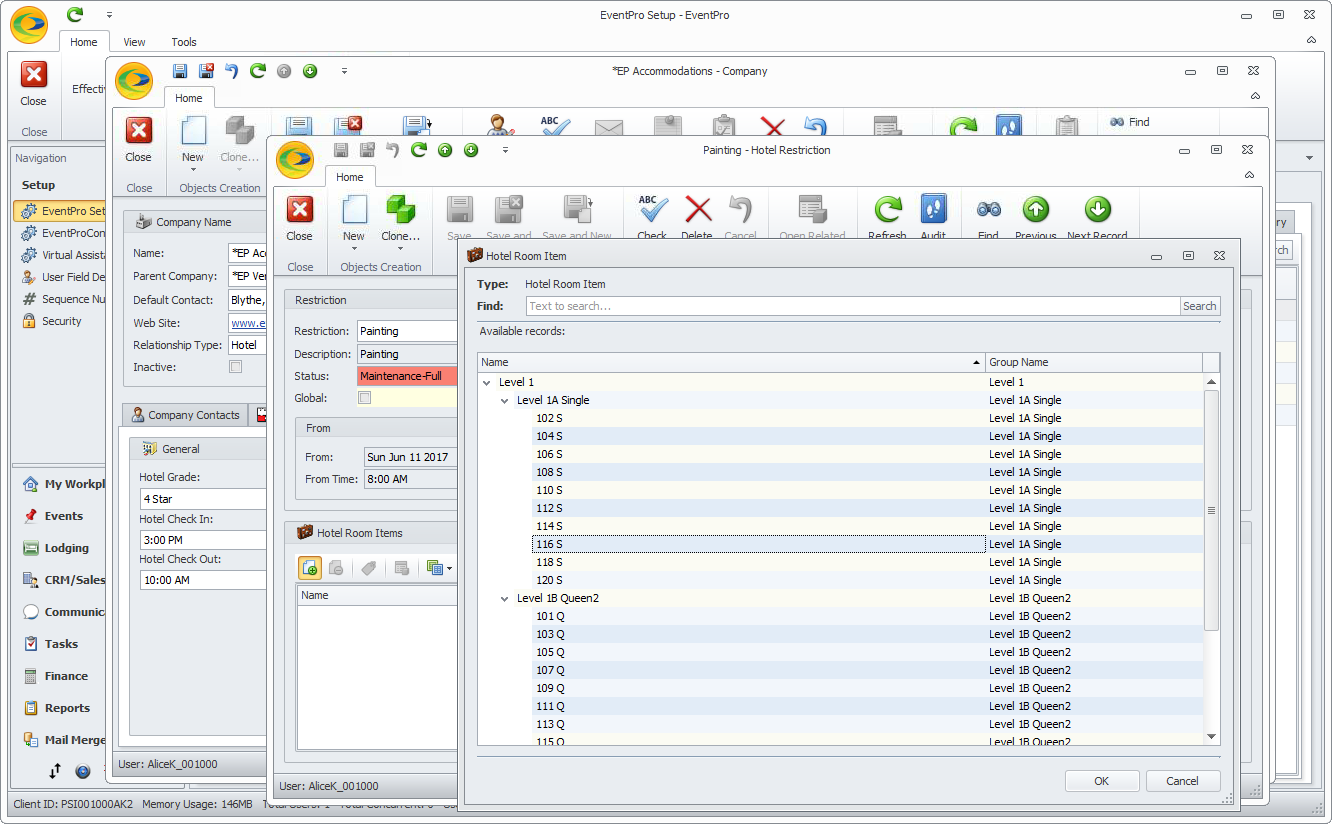Click red Delete icon in Hotel Restriction ribbon
This screenshot has height=824, width=1332.
pos(697,210)
